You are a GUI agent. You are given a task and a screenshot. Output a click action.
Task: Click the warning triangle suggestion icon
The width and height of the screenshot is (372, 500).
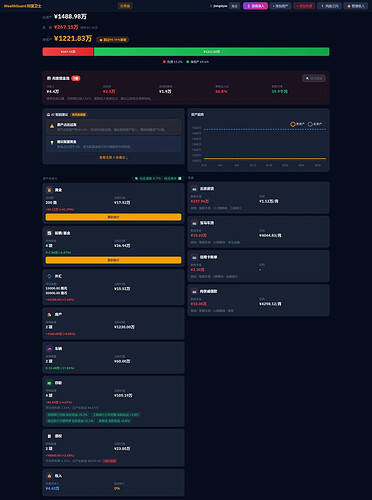pyautogui.click(x=52, y=126)
